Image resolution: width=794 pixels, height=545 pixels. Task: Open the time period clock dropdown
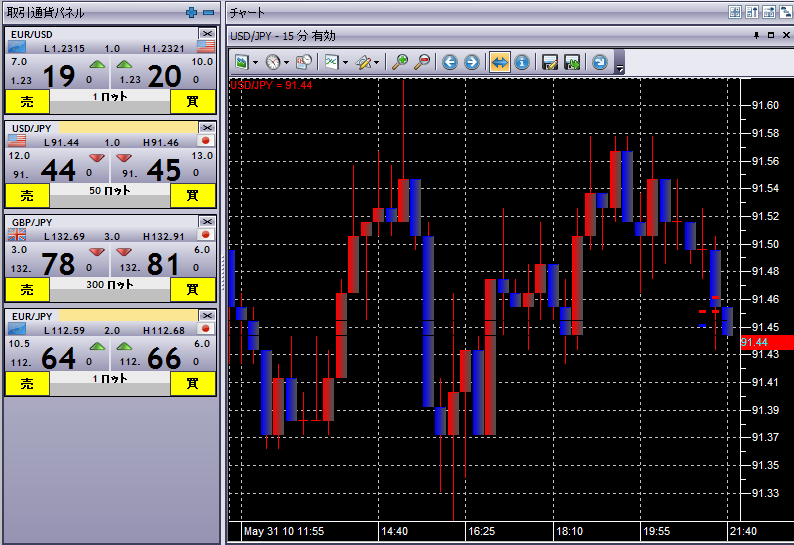[x=276, y=62]
